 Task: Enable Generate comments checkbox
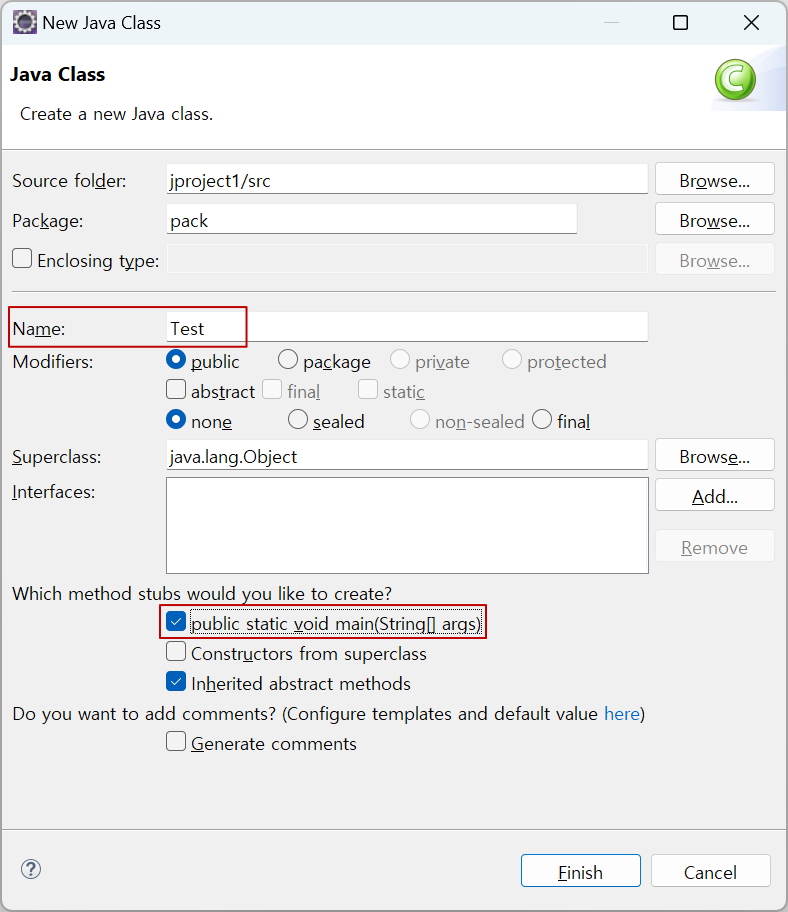176,742
